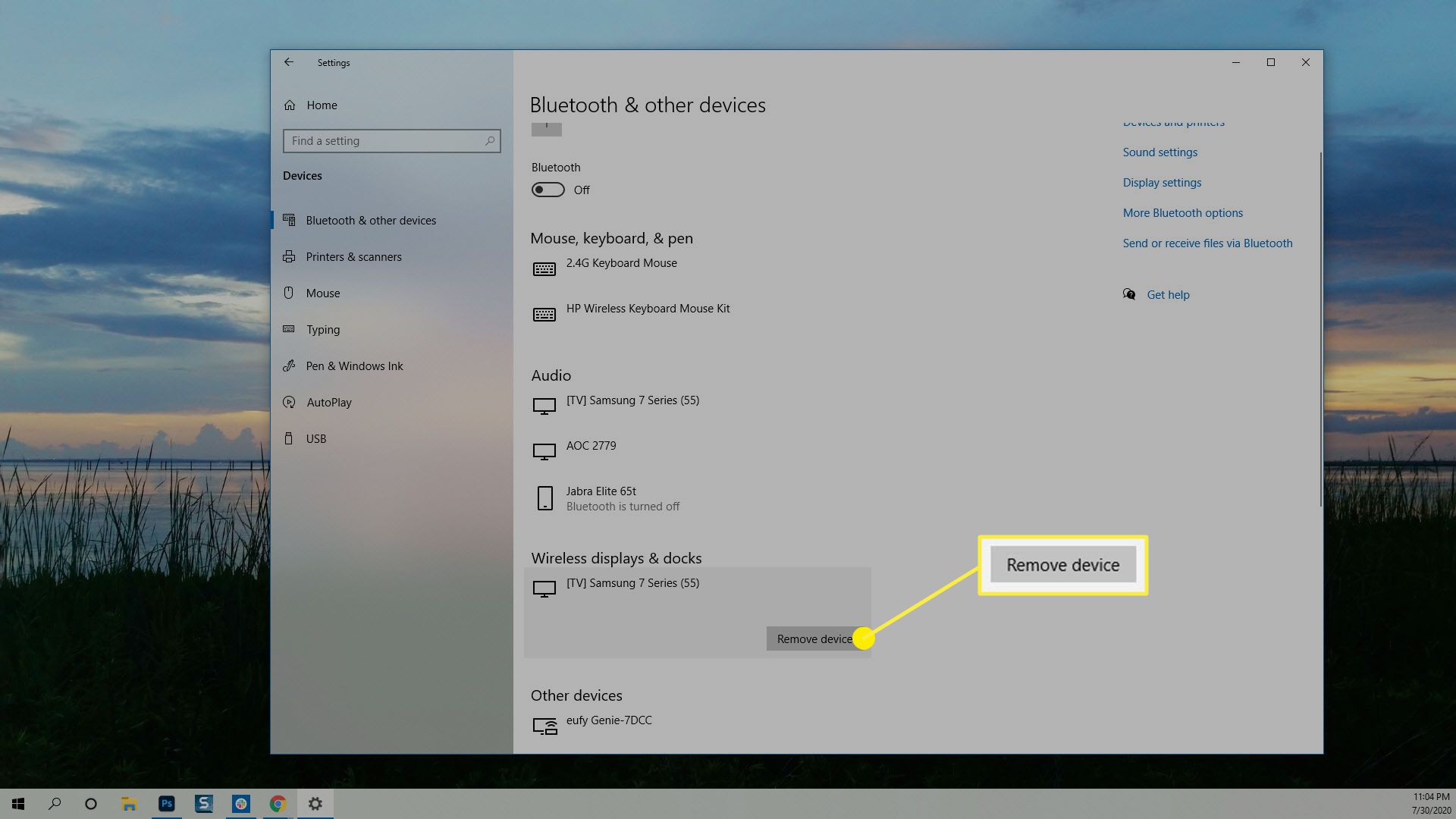1456x819 pixels.
Task: Open More Bluetooth options link
Action: [x=1182, y=212]
